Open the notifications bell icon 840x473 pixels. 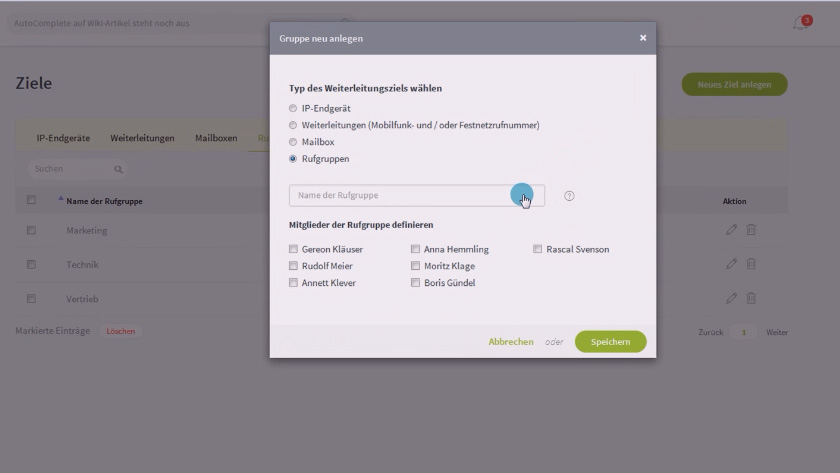tap(800, 24)
